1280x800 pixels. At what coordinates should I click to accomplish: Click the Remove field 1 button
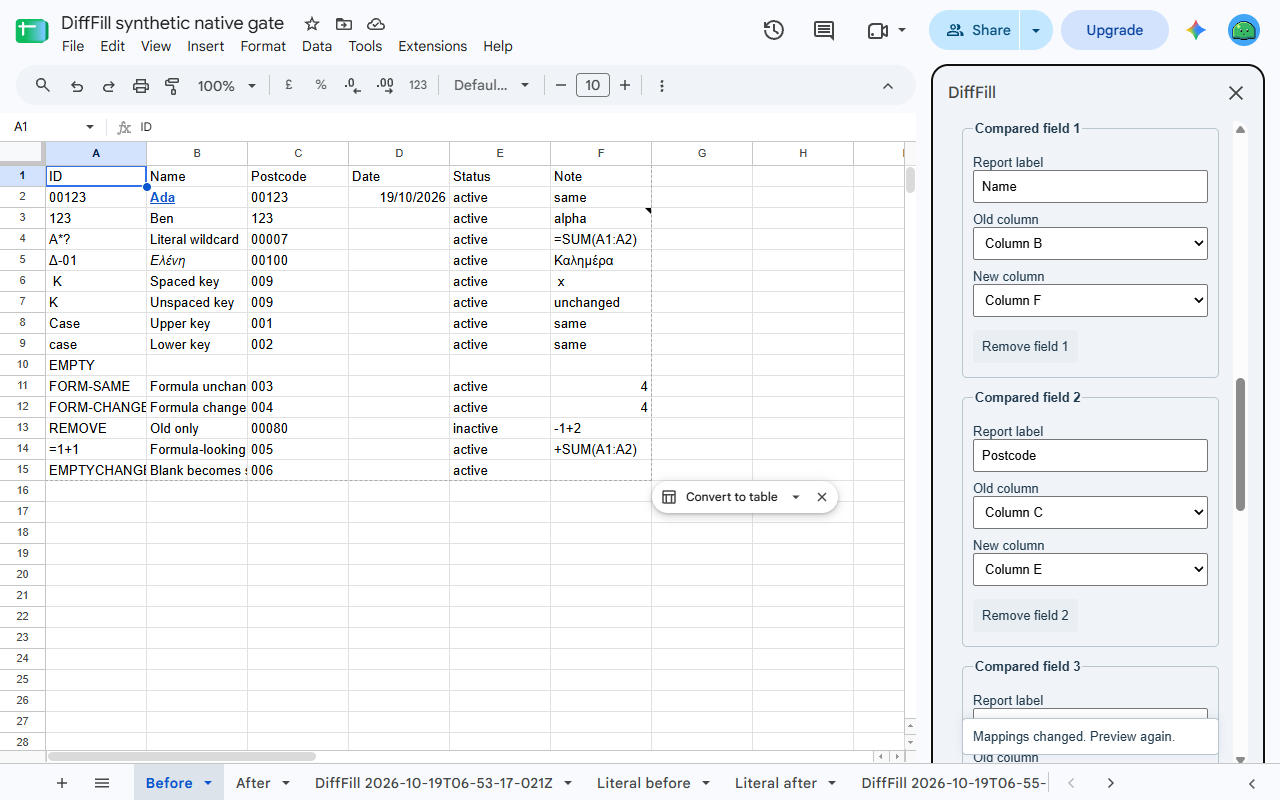(x=1025, y=346)
